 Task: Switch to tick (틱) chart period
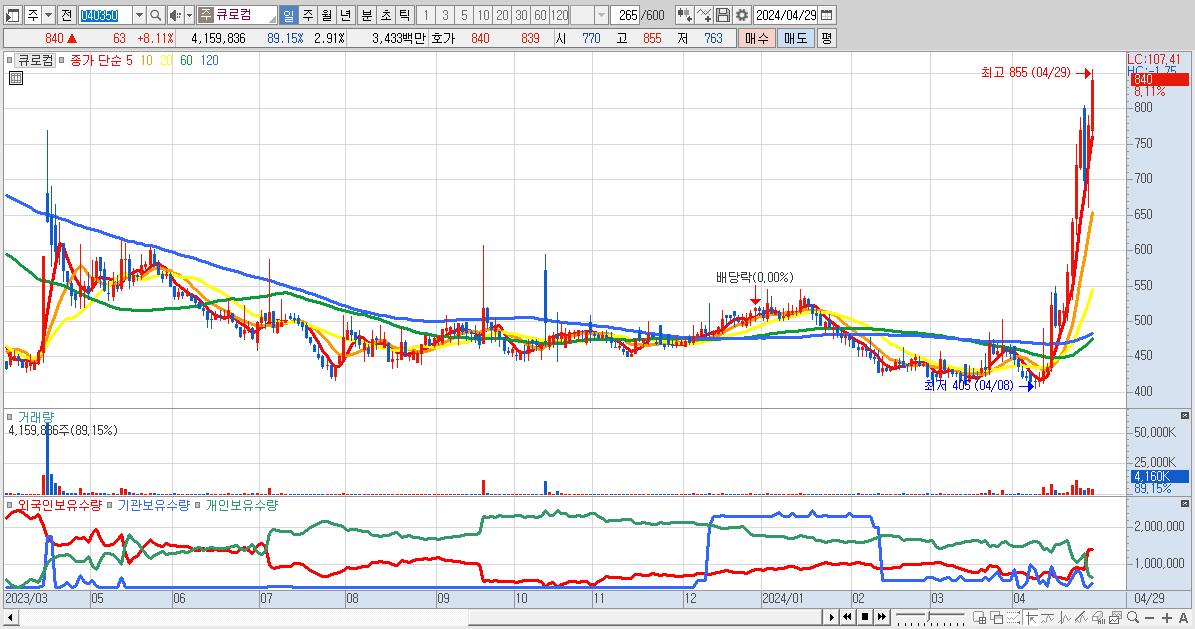[x=405, y=15]
